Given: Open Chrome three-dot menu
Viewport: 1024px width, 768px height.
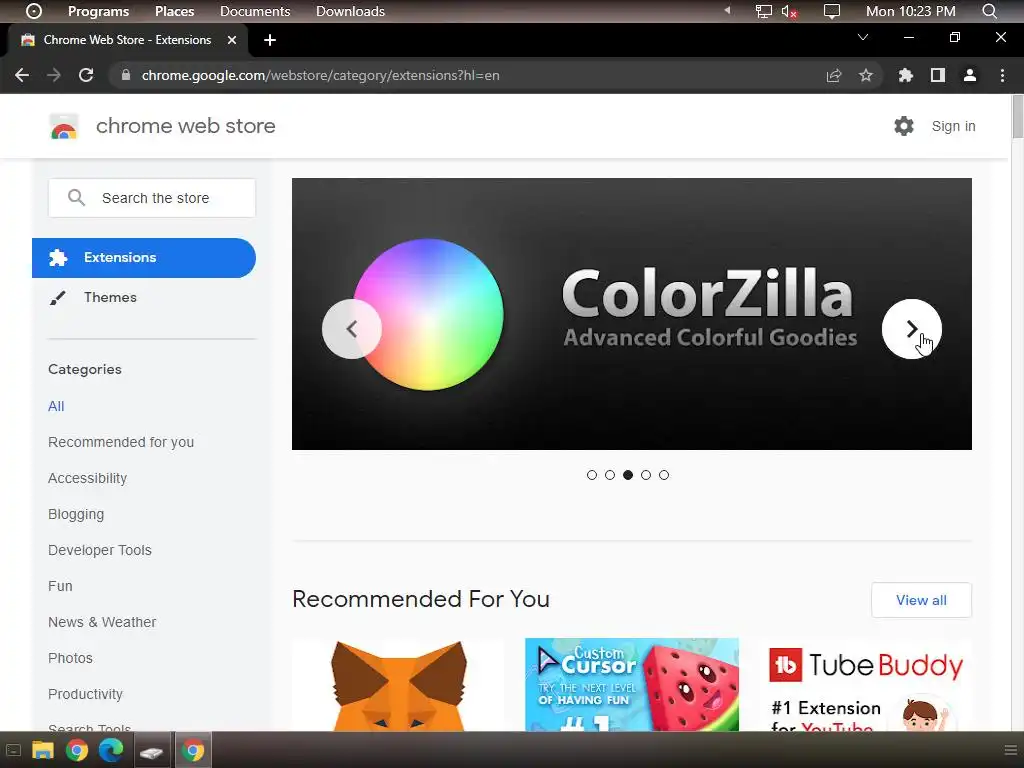Looking at the screenshot, I should [1002, 76].
